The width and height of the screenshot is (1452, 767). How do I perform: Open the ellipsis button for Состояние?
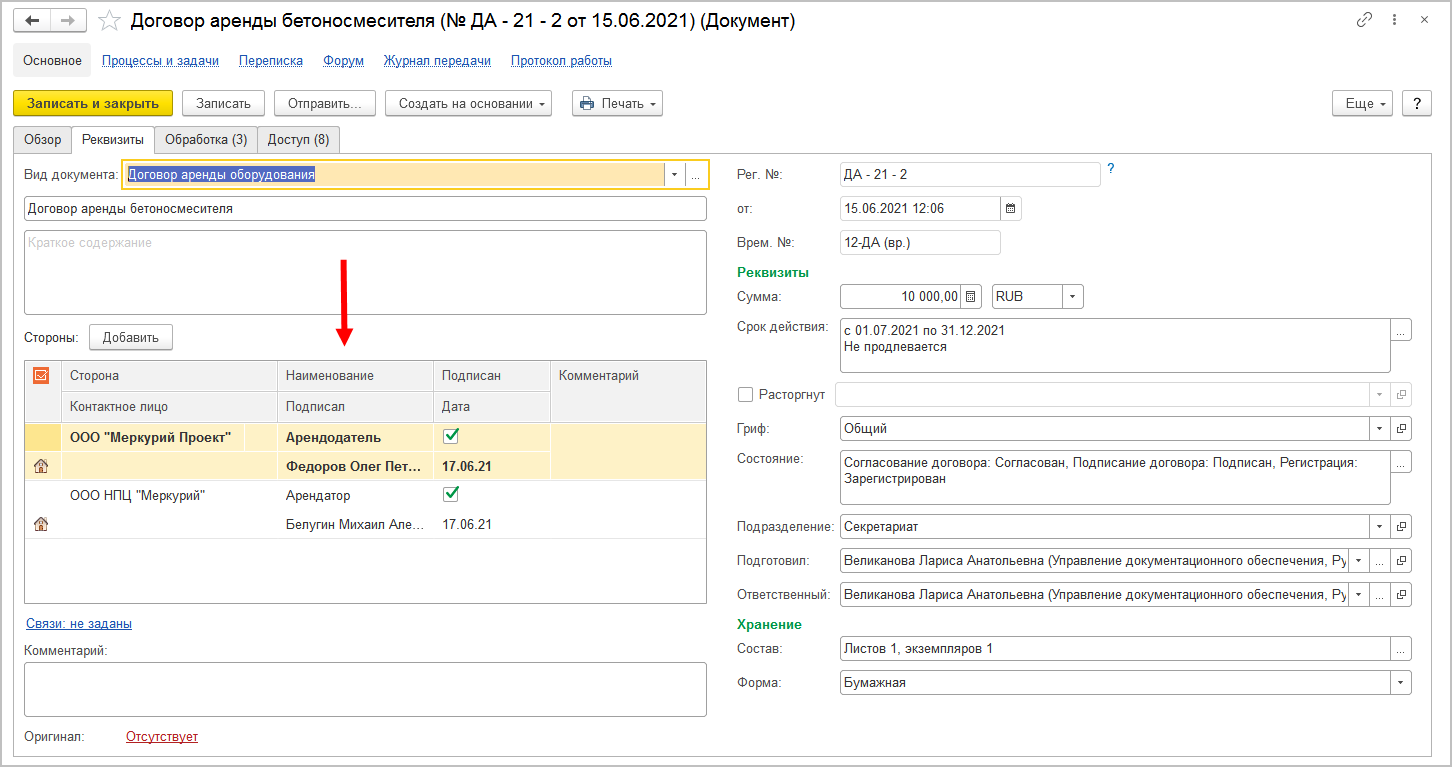coord(1401,462)
